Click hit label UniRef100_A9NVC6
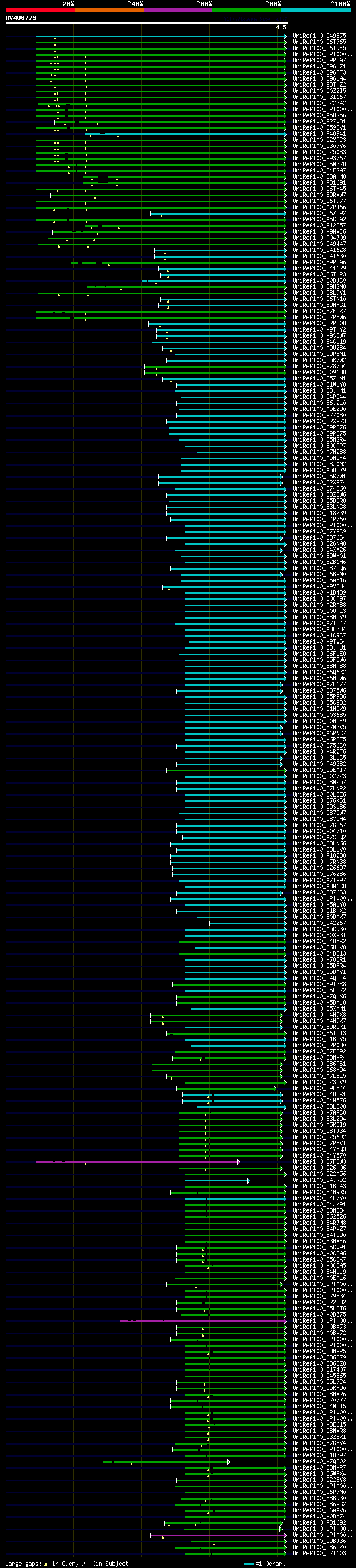This screenshot has width=356, height=1568. (x=319, y=231)
